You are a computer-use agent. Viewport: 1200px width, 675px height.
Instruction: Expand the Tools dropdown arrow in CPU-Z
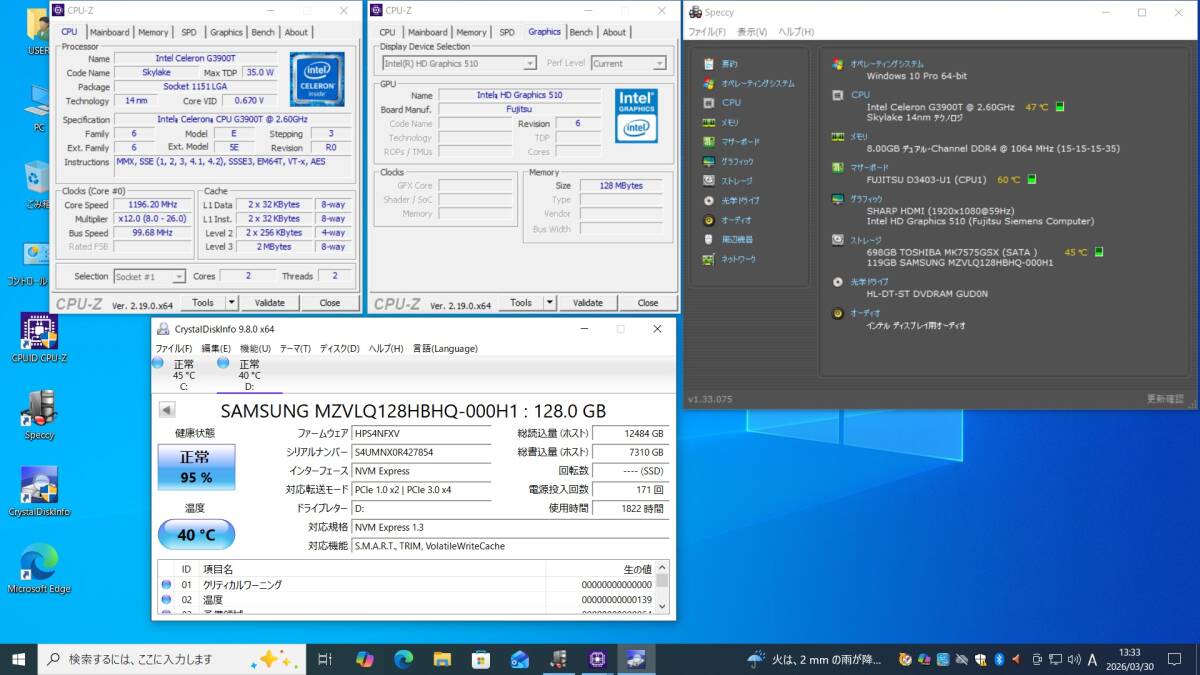click(232, 302)
